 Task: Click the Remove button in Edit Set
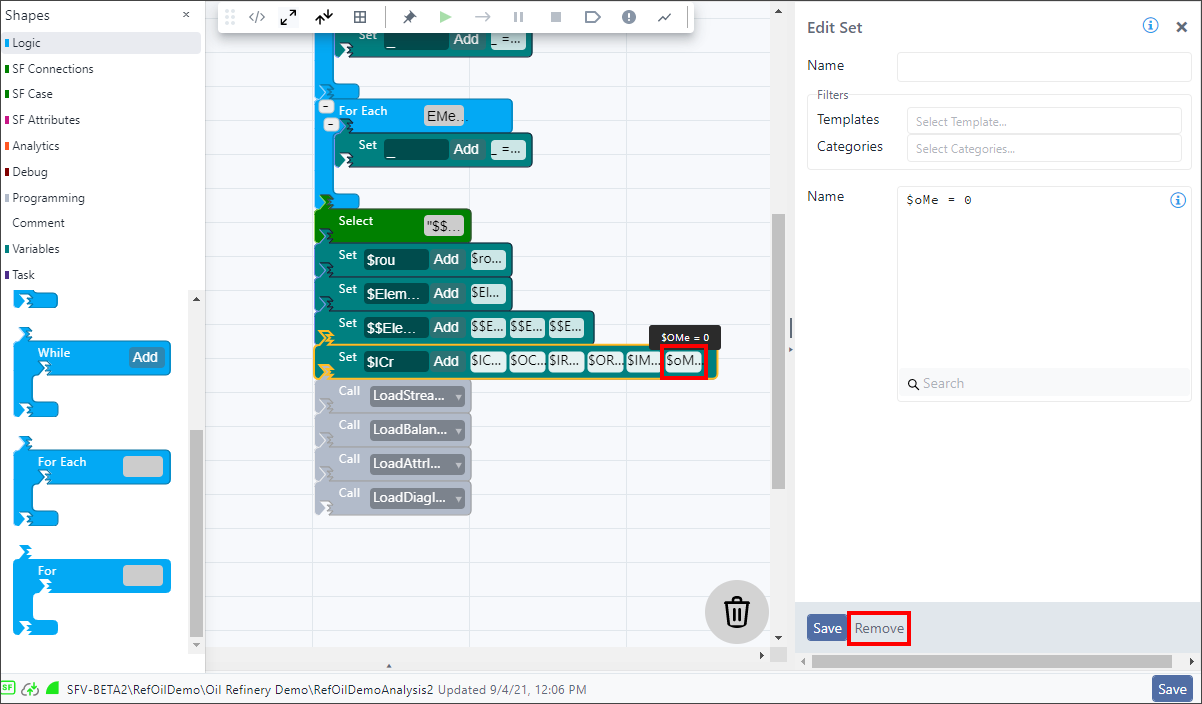(x=879, y=628)
